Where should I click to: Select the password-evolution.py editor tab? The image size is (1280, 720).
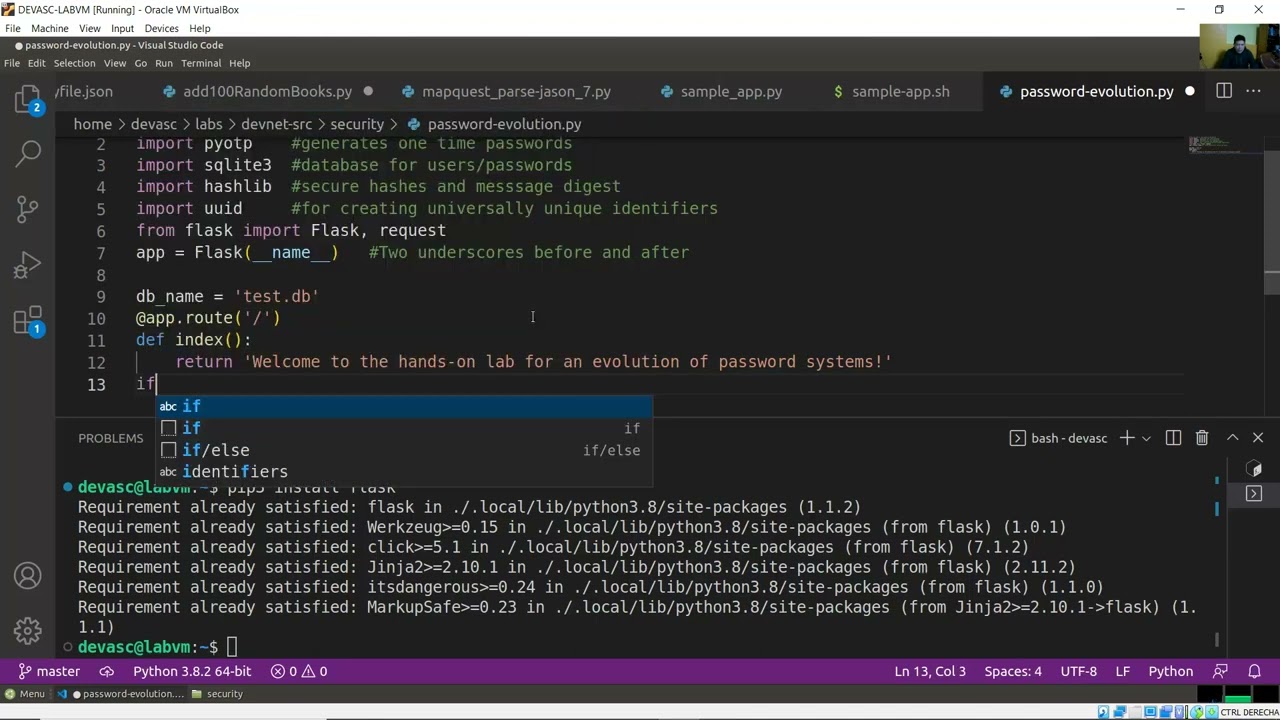coord(1096,91)
